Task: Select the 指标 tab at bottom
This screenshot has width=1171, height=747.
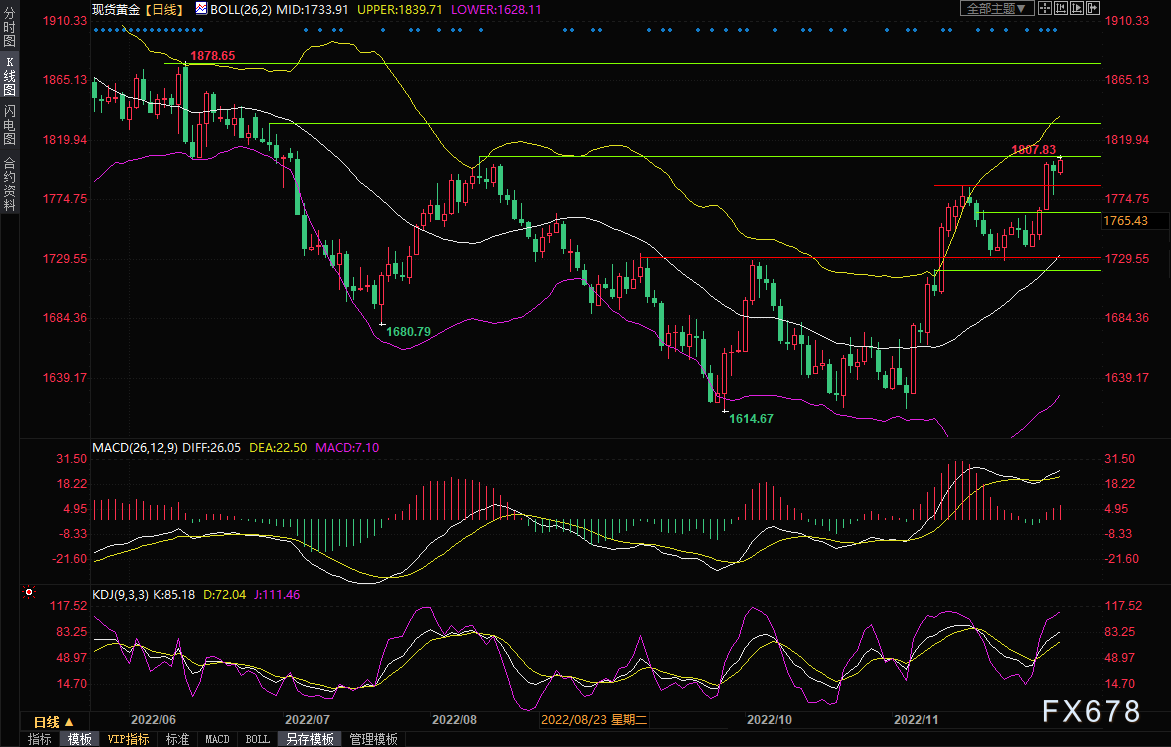Action: click(x=40, y=739)
